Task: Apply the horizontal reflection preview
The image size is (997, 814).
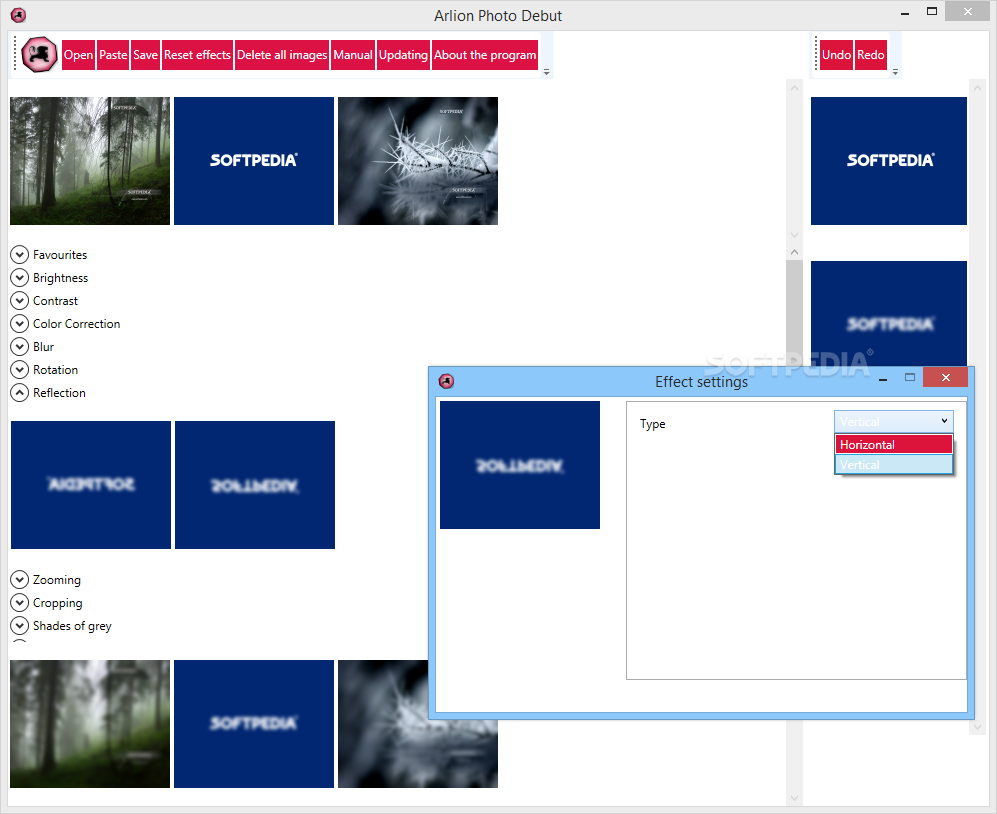Action: [91, 485]
